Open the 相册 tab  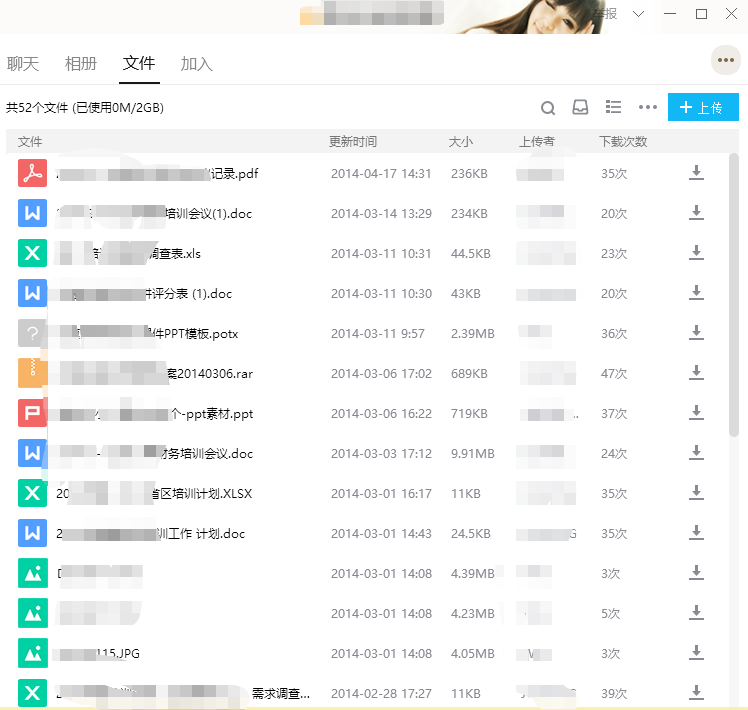[81, 63]
